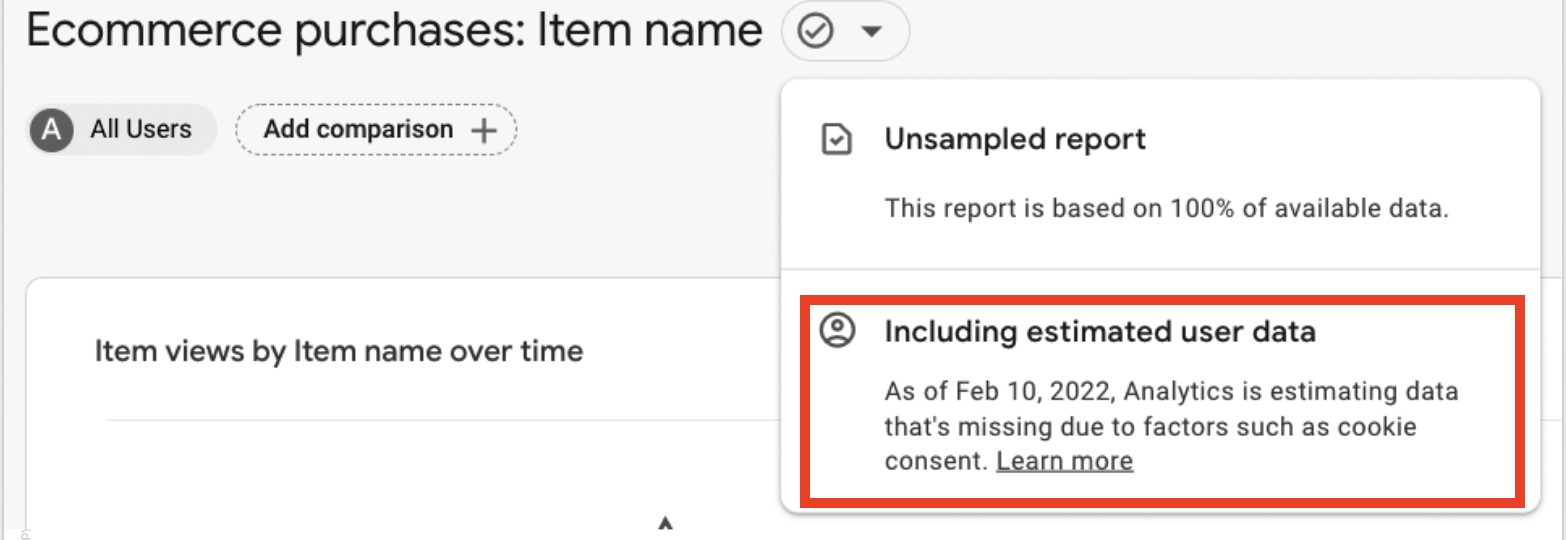Click empty space inside the chart card
Viewport: 1566px width, 540px height.
coord(400,480)
